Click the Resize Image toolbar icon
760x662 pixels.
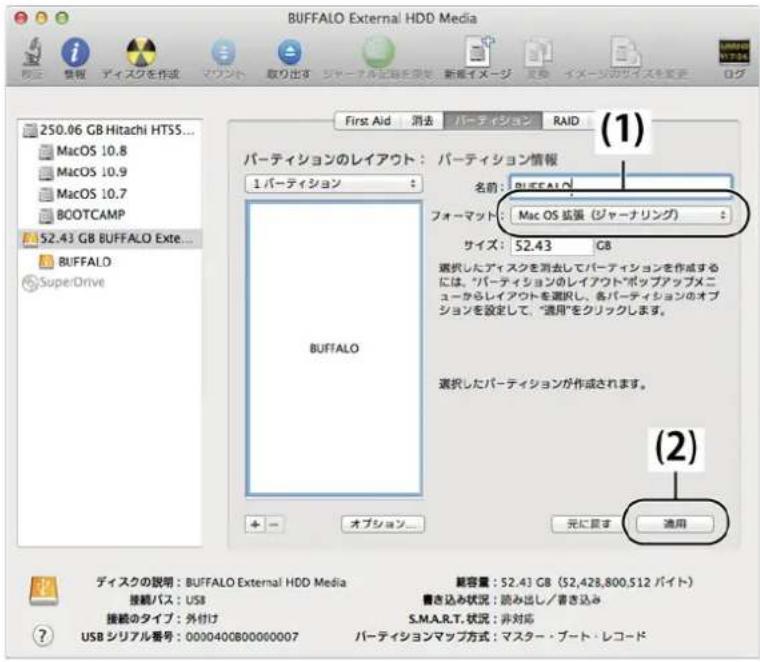625,51
